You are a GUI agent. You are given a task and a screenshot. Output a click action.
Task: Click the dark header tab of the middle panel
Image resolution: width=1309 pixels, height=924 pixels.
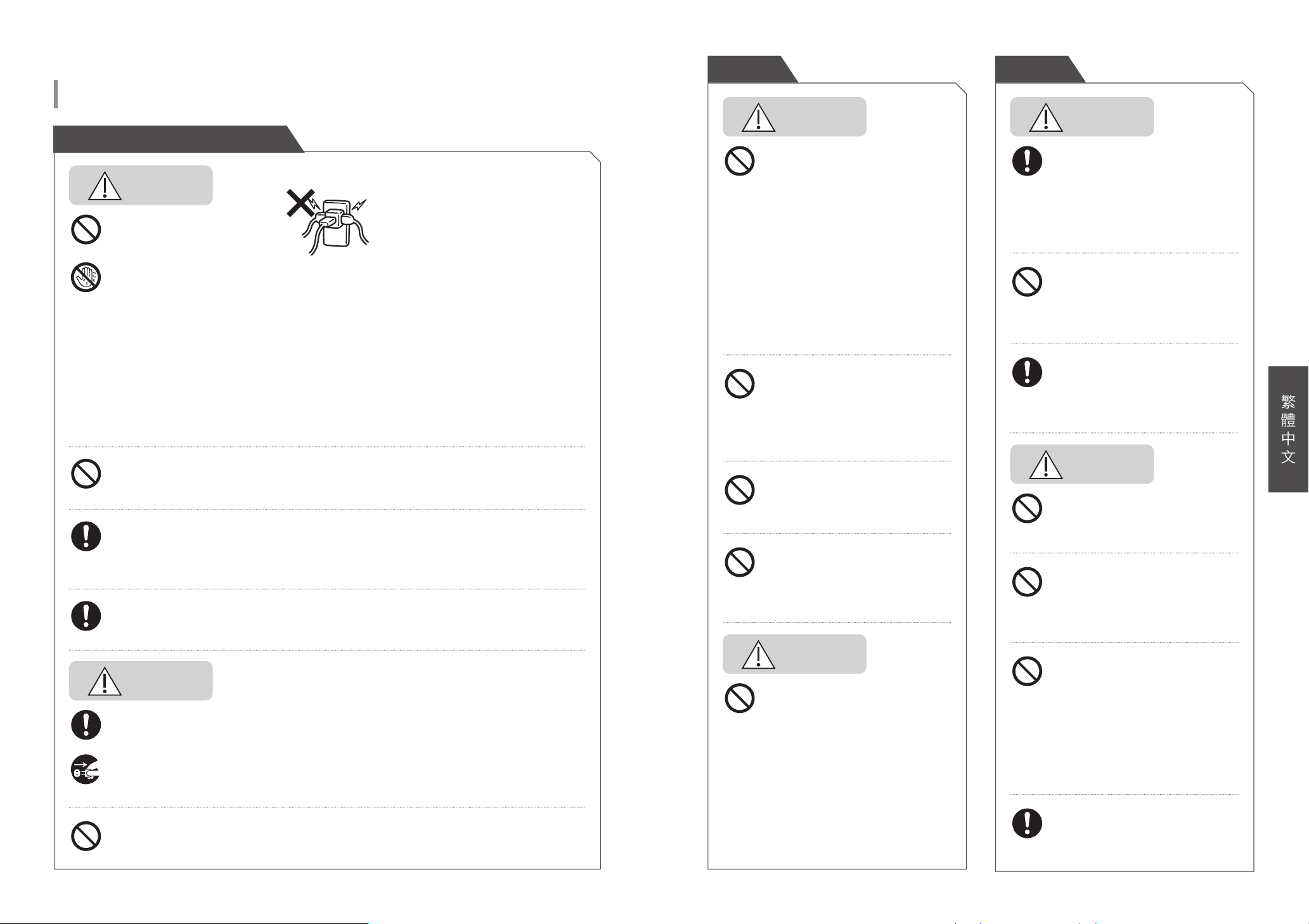tap(752, 69)
